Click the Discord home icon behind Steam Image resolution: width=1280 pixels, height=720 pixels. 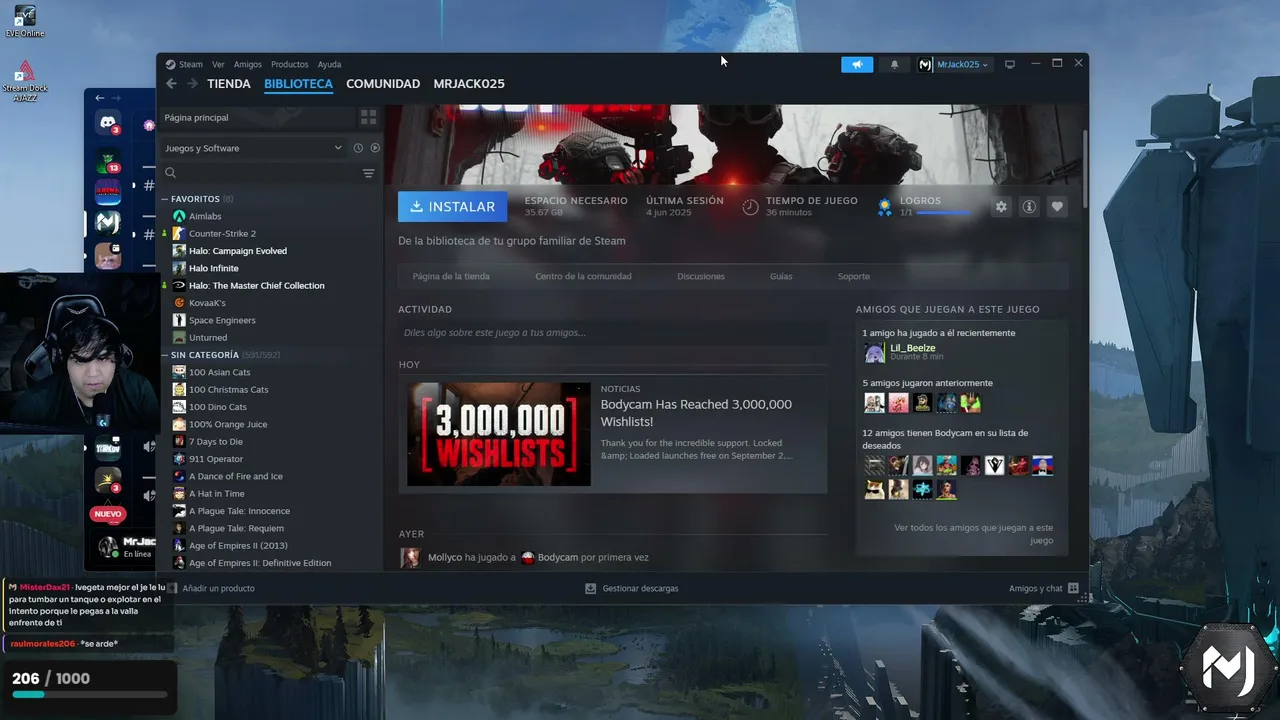108,123
